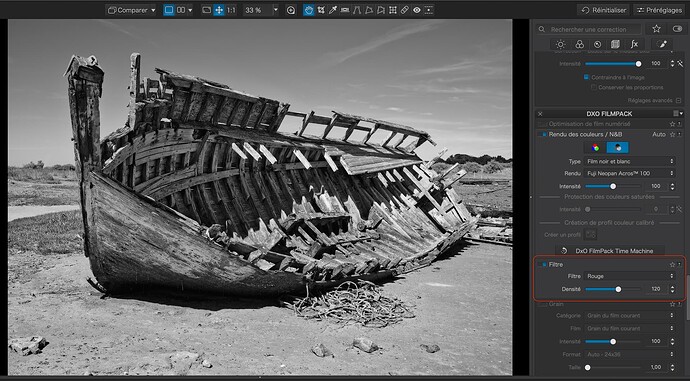
Task: Open Type dropdown Film noir et blanc
Action: pyautogui.click(x=629, y=161)
